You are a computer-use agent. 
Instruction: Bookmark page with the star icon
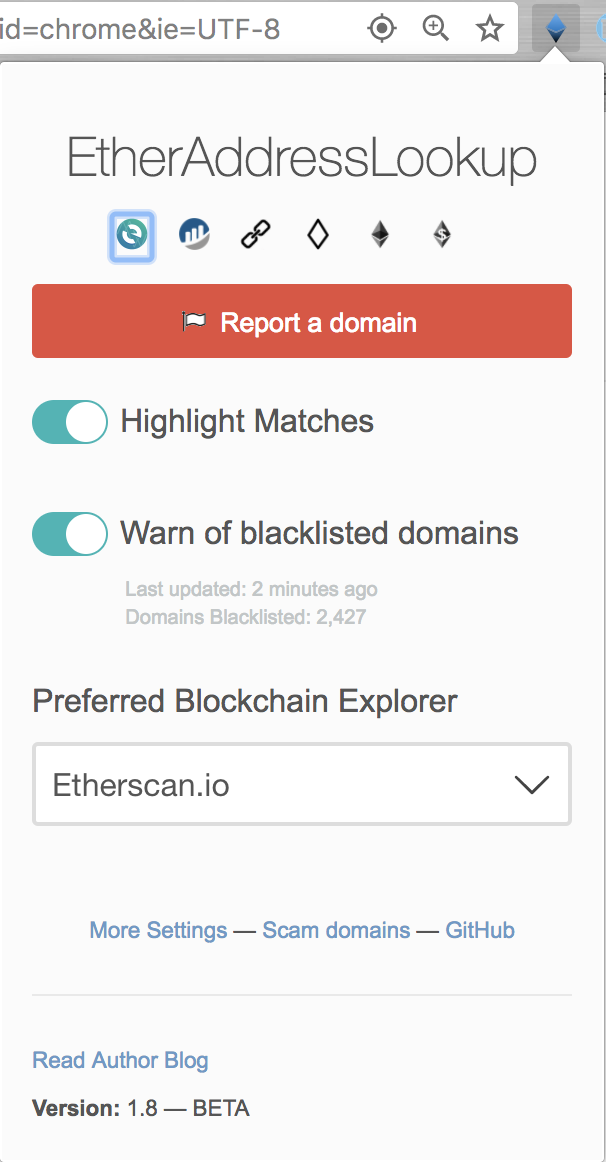(489, 29)
